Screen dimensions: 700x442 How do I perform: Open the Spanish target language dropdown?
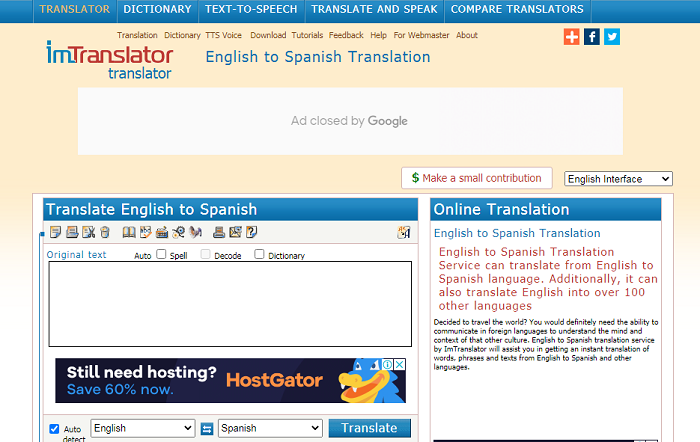(x=270, y=428)
